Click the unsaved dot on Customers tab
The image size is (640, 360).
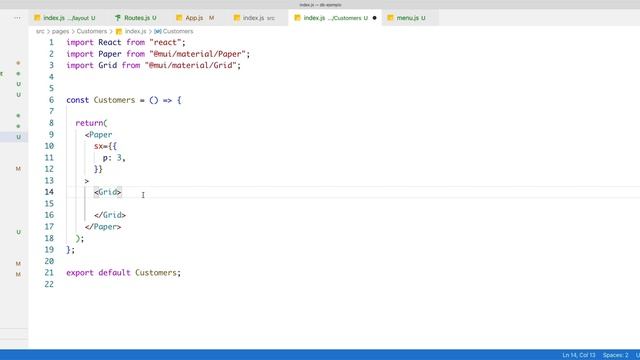[374, 18]
